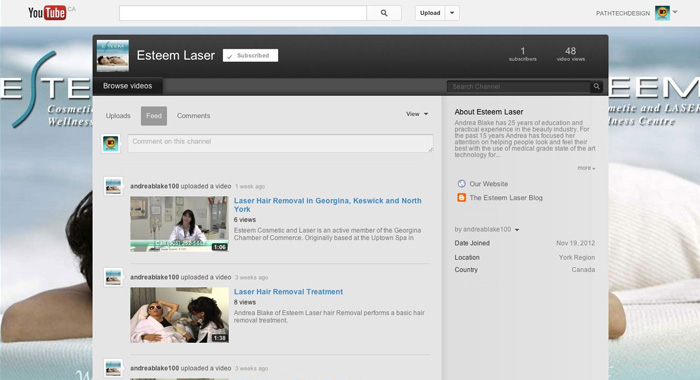Screen dimensions: 700x380
Task: Click the Search Channel input field
Action: (x=519, y=87)
